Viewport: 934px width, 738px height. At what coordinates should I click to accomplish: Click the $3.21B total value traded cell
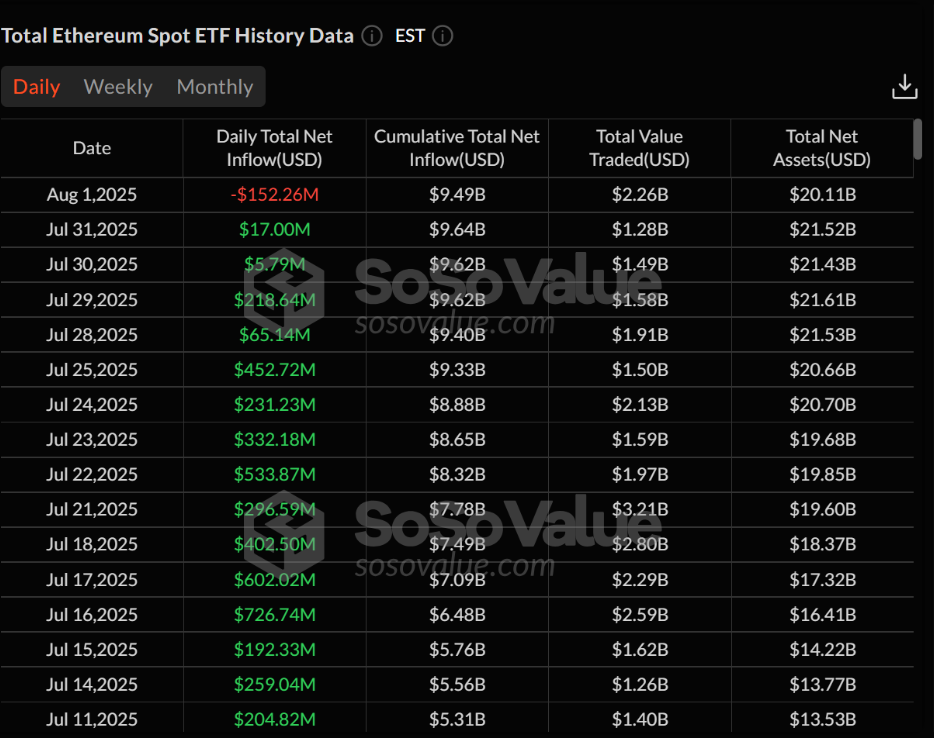point(639,509)
